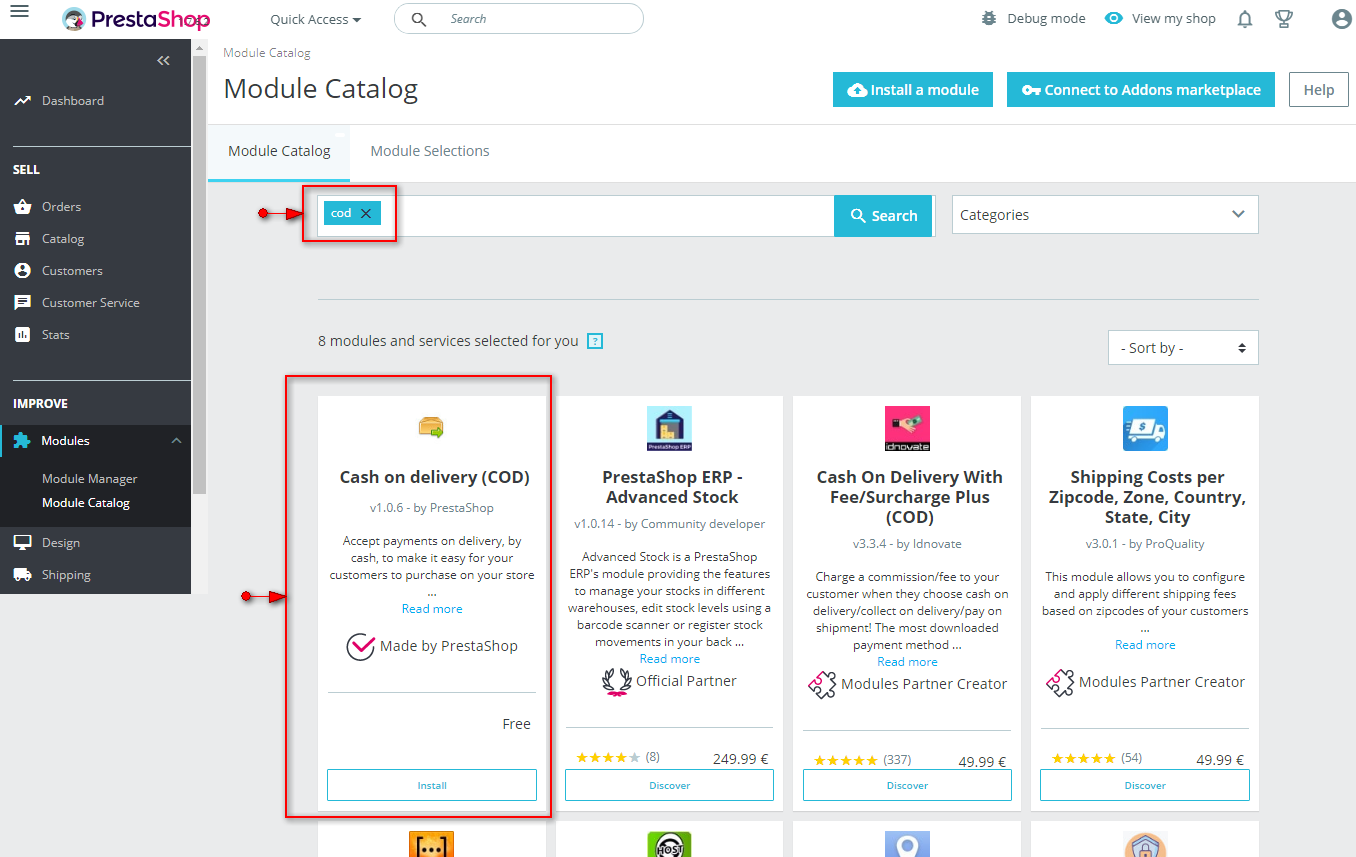Open the Quick Access dropdown

click(x=316, y=19)
